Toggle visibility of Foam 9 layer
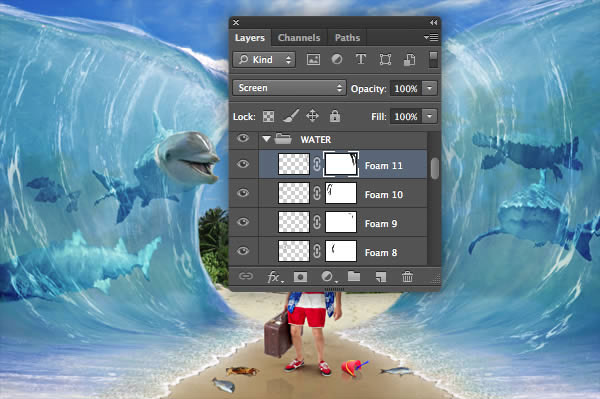 (x=243, y=222)
